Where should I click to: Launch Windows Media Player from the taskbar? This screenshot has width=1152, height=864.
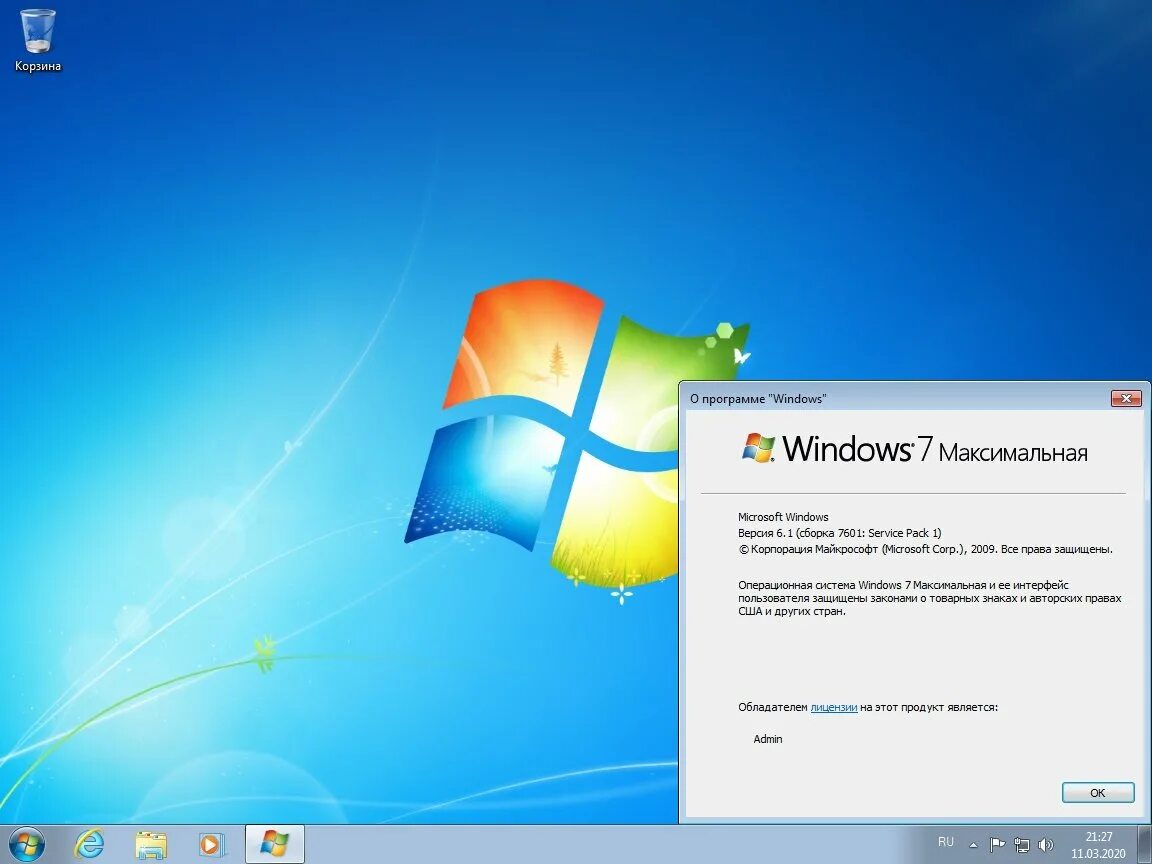pyautogui.click(x=212, y=845)
